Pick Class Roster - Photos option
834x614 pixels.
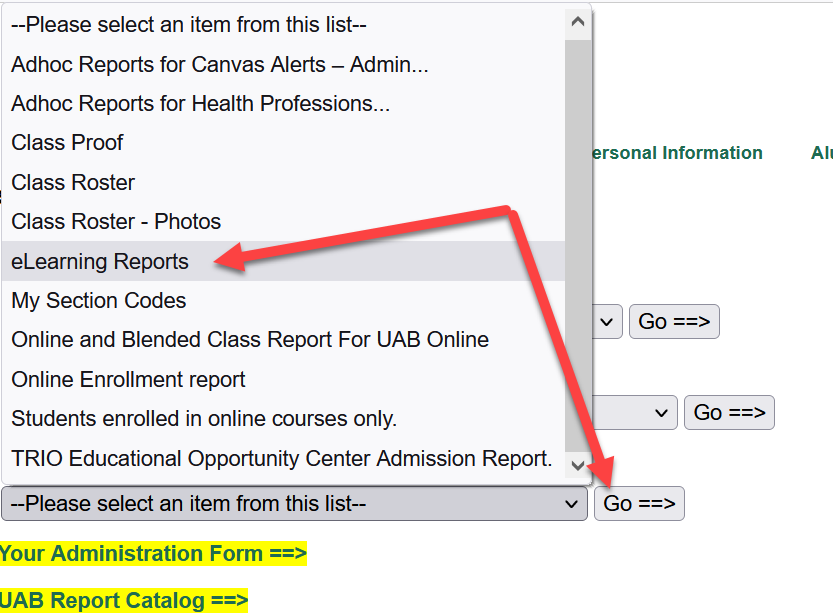116,222
